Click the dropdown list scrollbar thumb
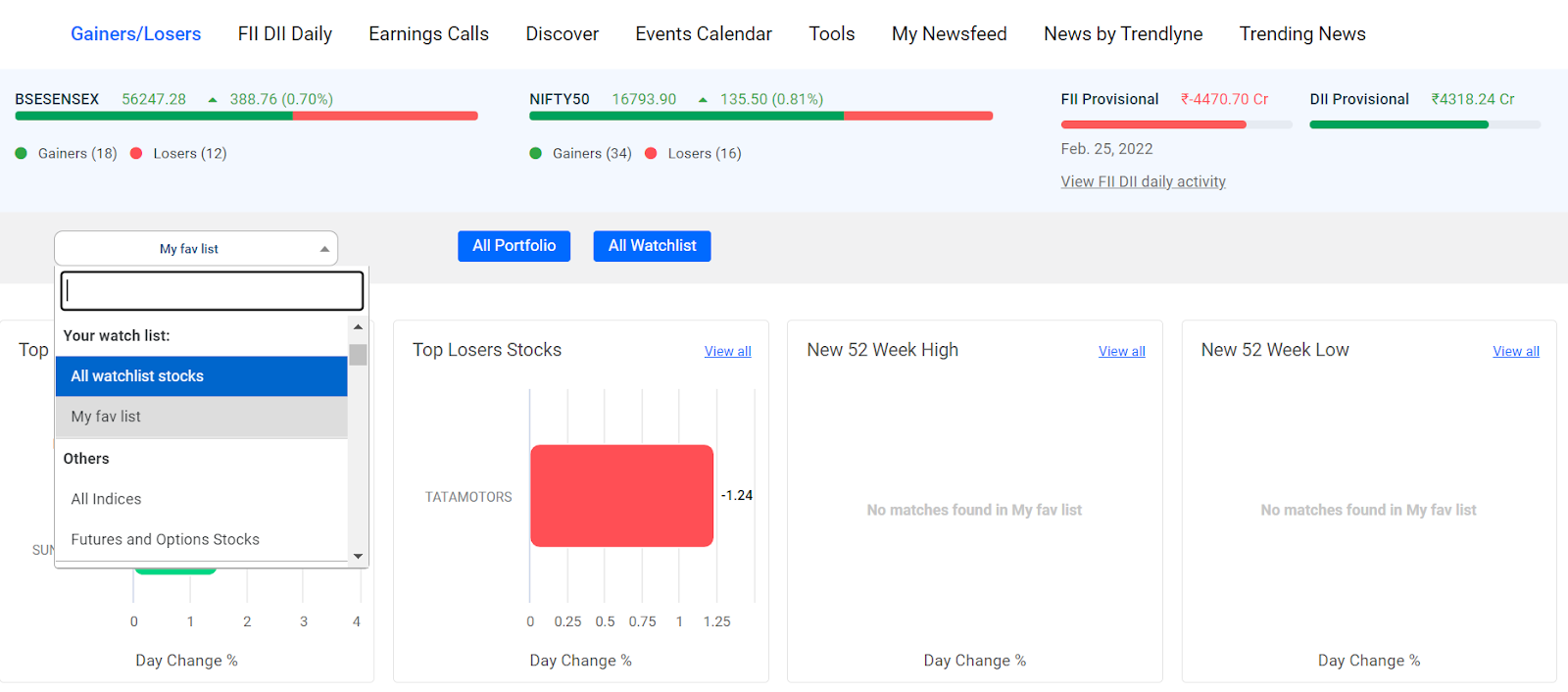 click(358, 355)
